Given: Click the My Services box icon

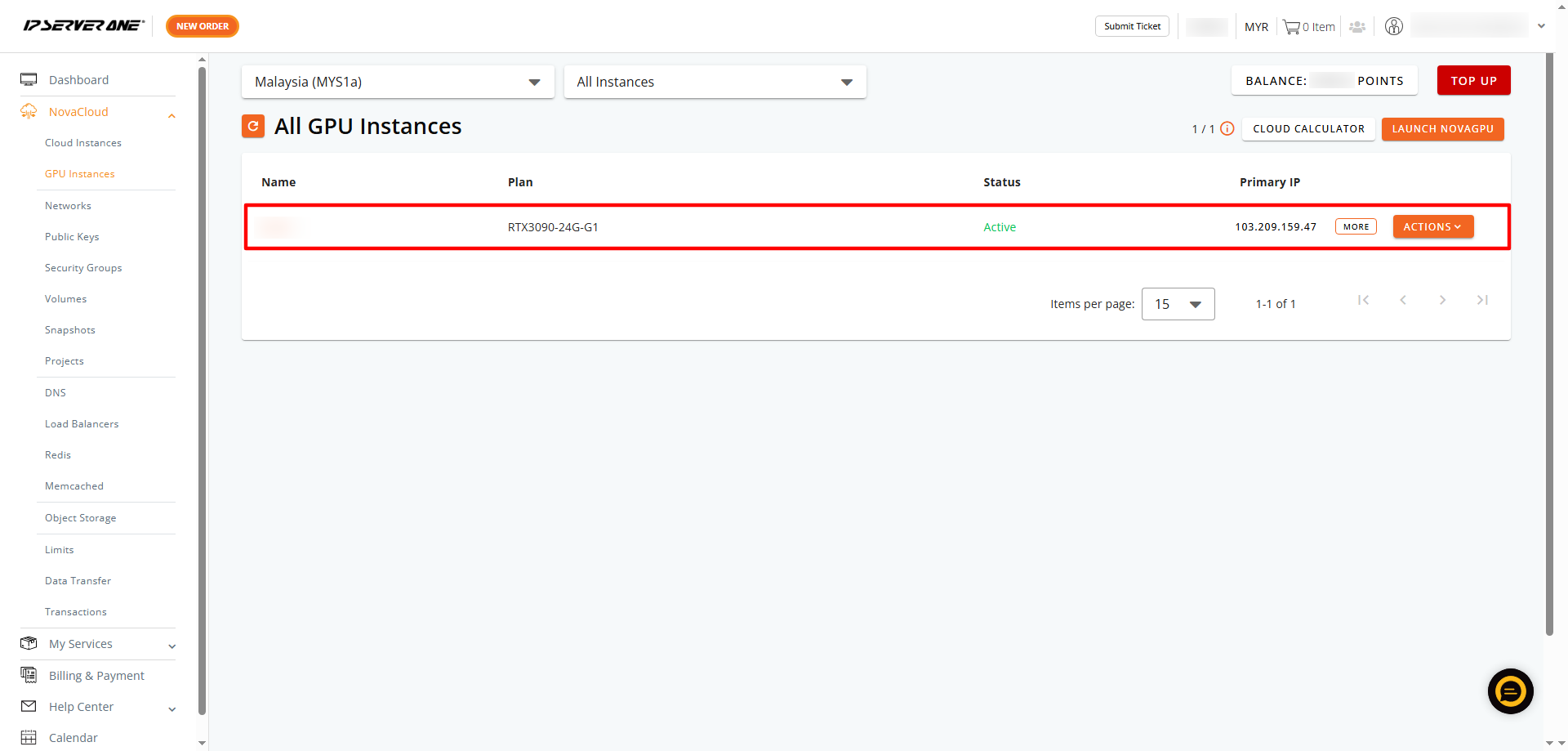Looking at the screenshot, I should [x=29, y=643].
